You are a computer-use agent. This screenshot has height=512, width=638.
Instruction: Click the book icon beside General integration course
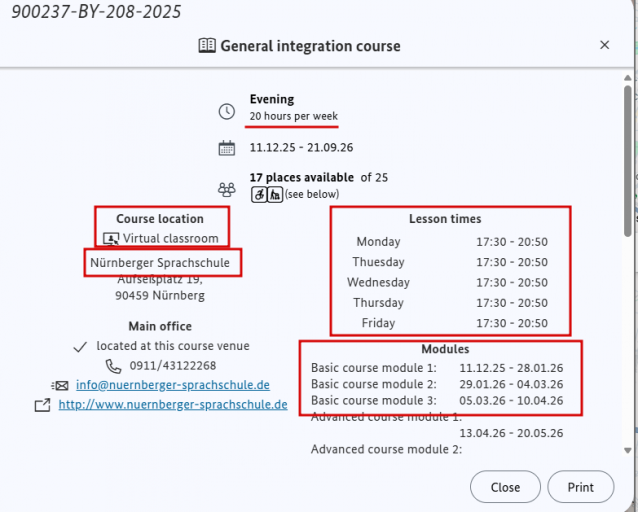(x=207, y=46)
